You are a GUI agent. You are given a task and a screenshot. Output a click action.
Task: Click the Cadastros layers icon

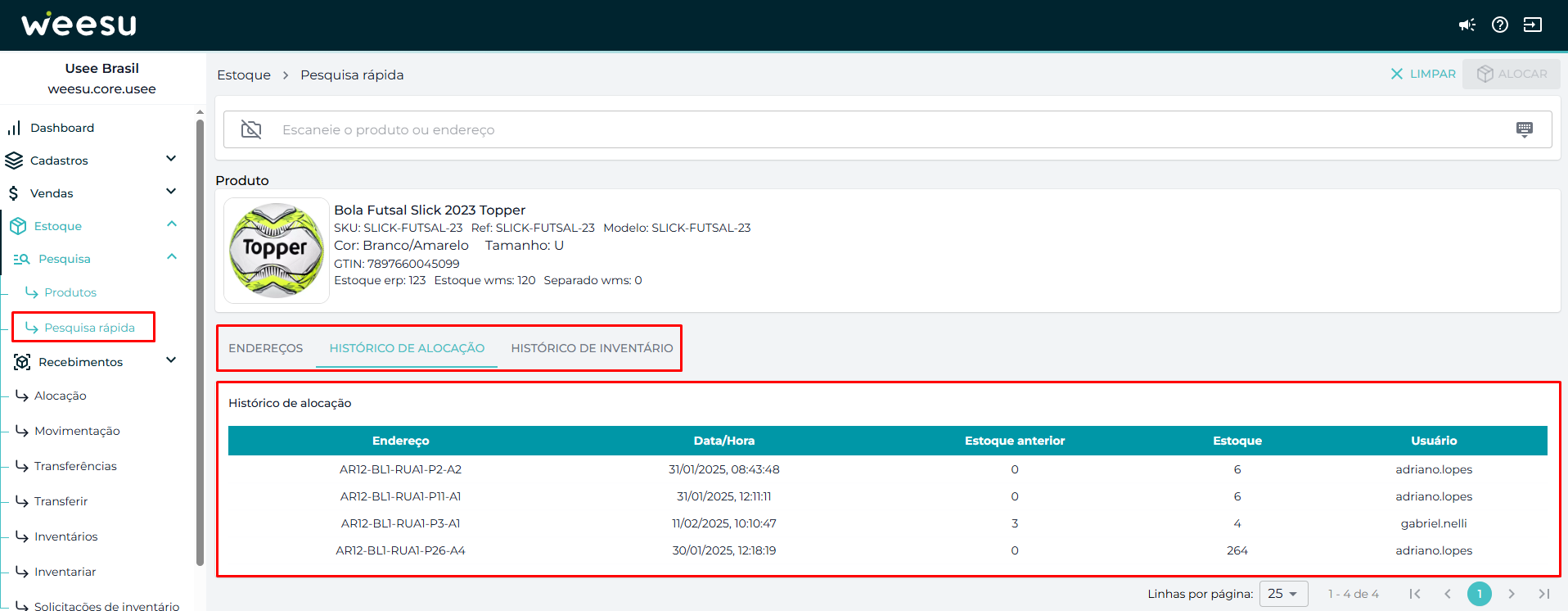[14, 161]
